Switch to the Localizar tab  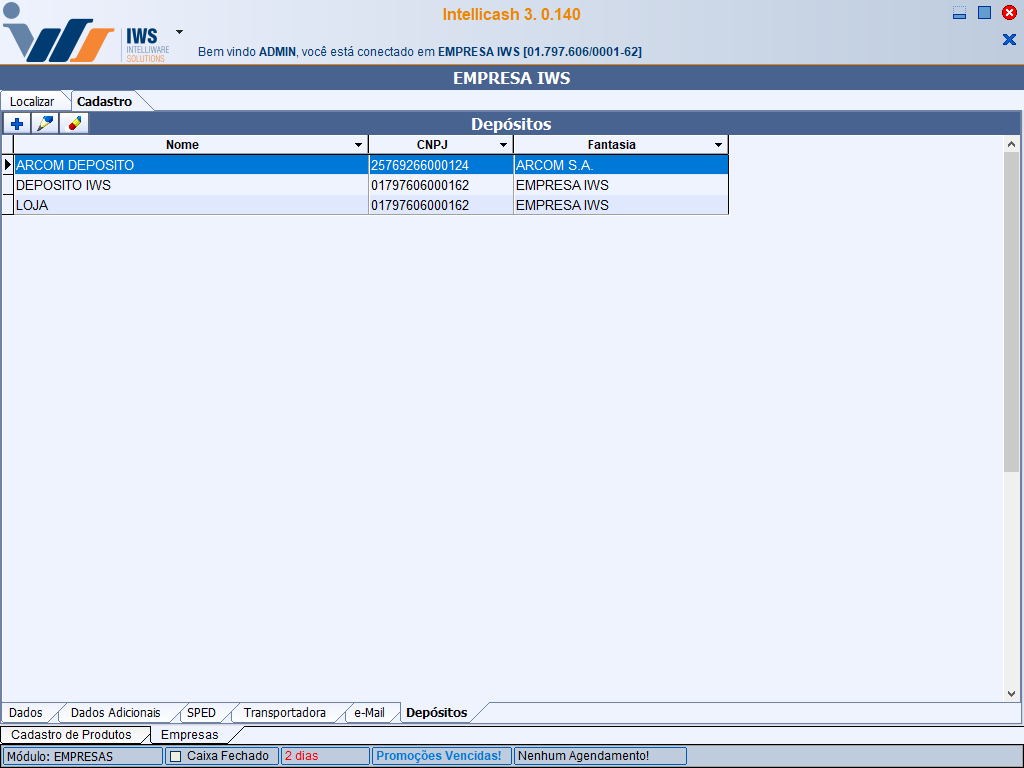pyautogui.click(x=32, y=101)
